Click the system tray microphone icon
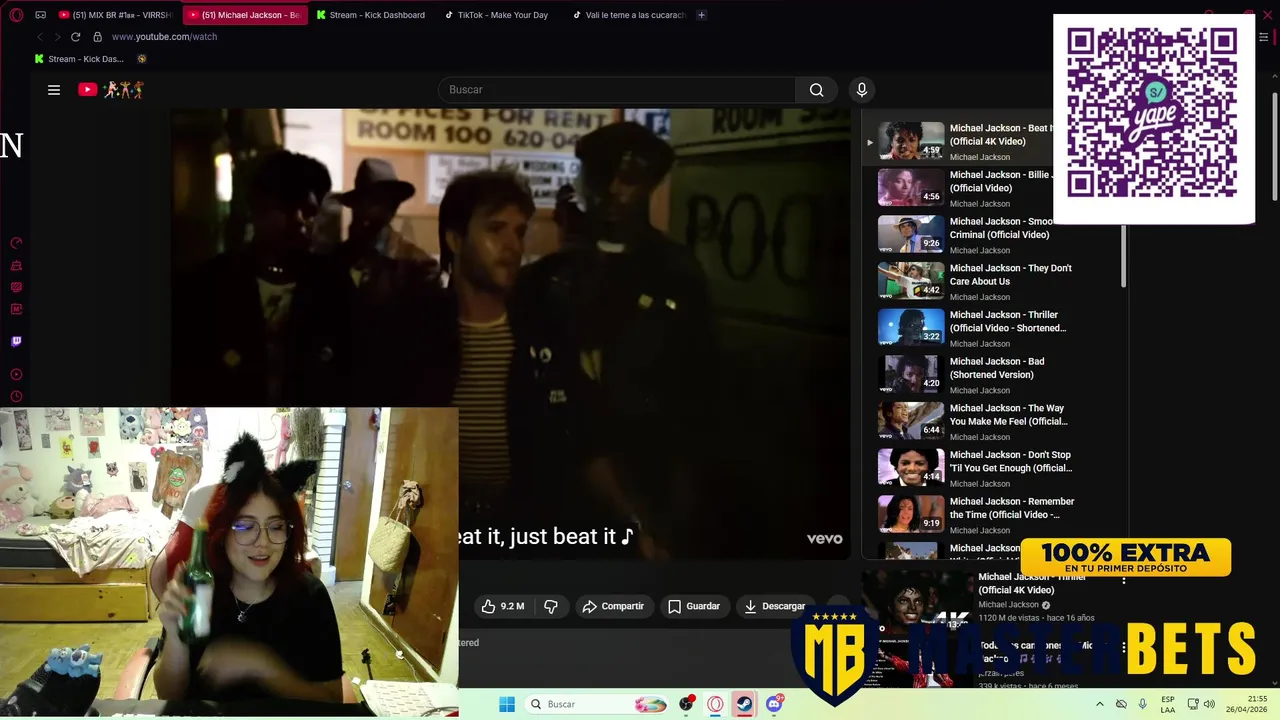The width and height of the screenshot is (1280, 720). pos(1143,704)
